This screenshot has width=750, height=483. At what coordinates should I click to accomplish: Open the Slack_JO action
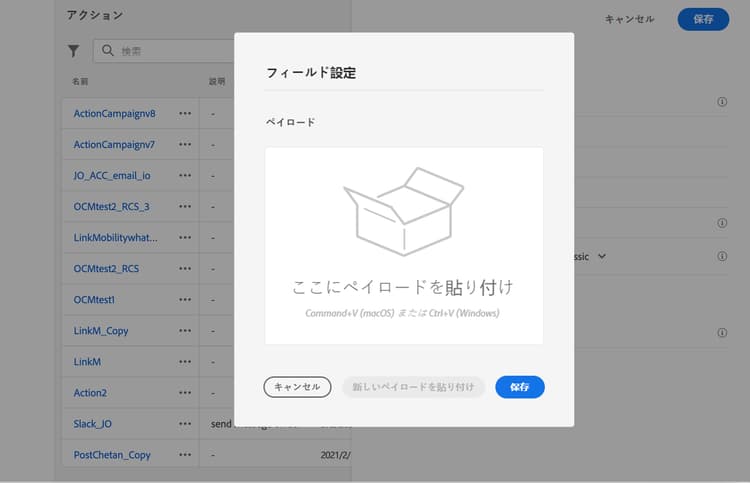pyautogui.click(x=92, y=424)
